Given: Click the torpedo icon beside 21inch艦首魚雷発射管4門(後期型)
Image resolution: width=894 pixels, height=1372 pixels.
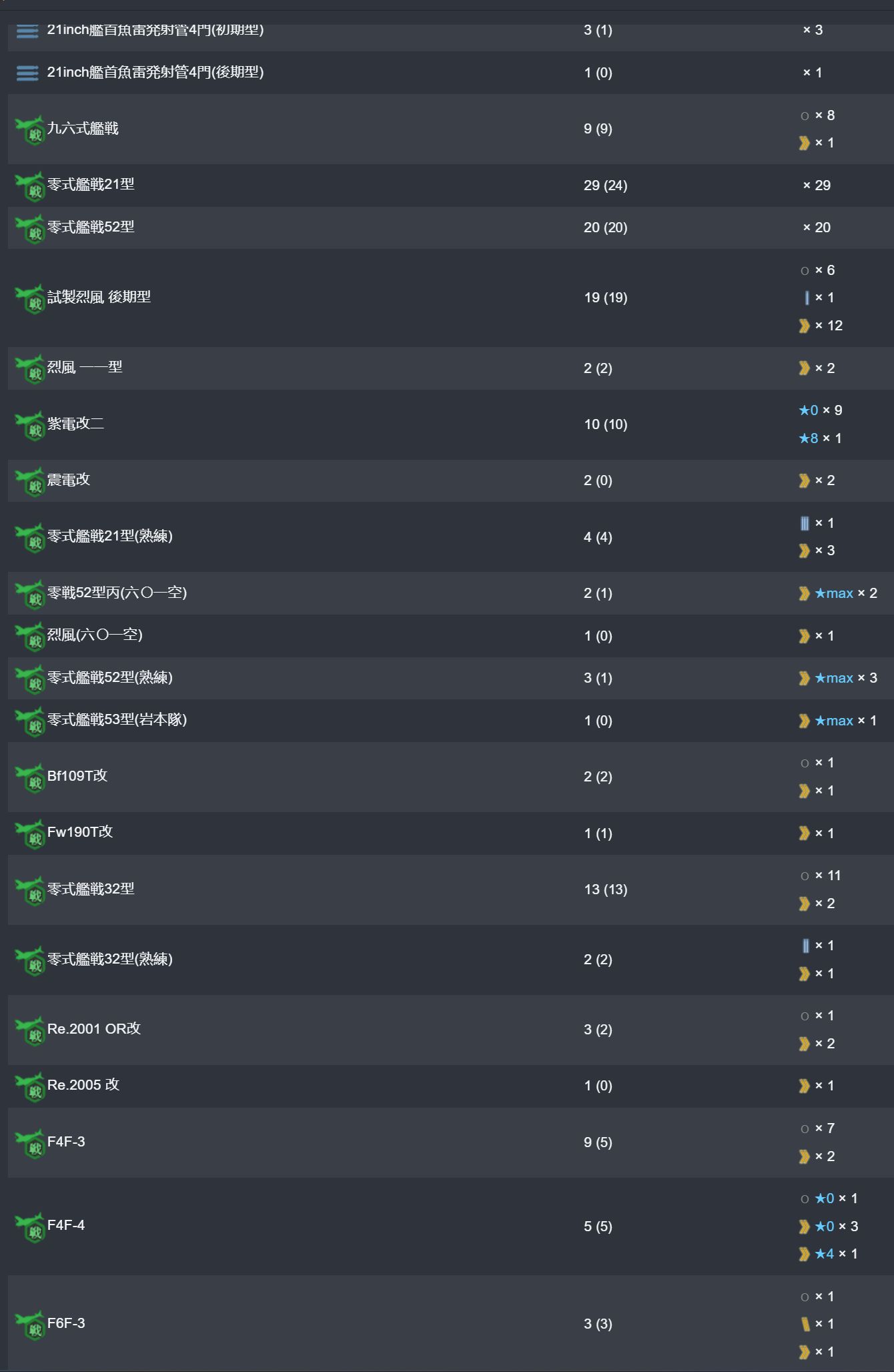Looking at the screenshot, I should [27, 73].
